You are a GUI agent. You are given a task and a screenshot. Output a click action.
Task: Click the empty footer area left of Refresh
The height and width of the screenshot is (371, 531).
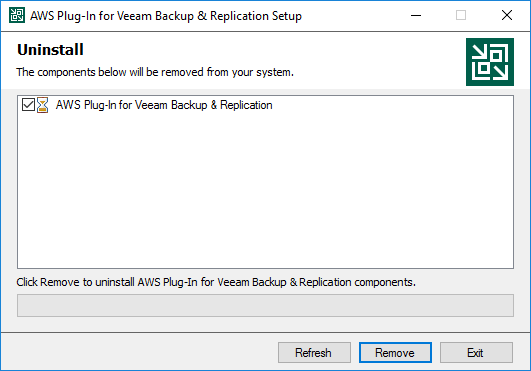pos(139,352)
